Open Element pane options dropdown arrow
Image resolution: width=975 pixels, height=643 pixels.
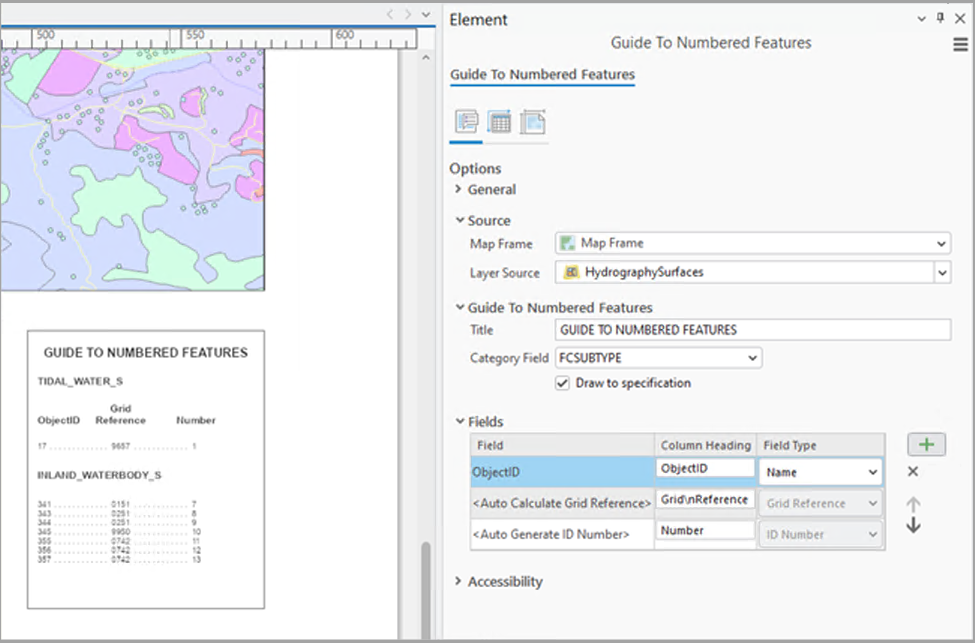[922, 19]
